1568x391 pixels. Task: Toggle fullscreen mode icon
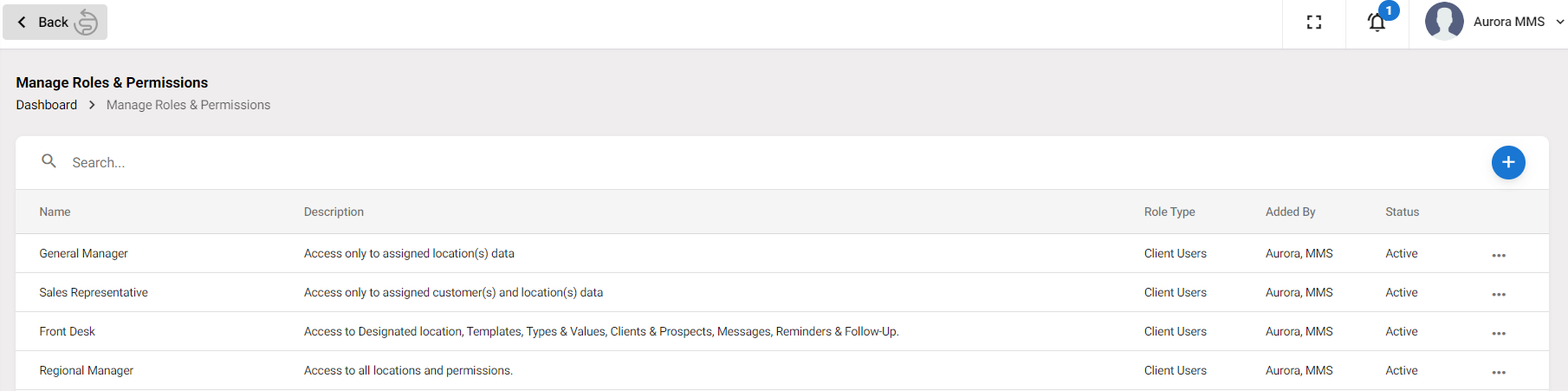click(x=1314, y=23)
